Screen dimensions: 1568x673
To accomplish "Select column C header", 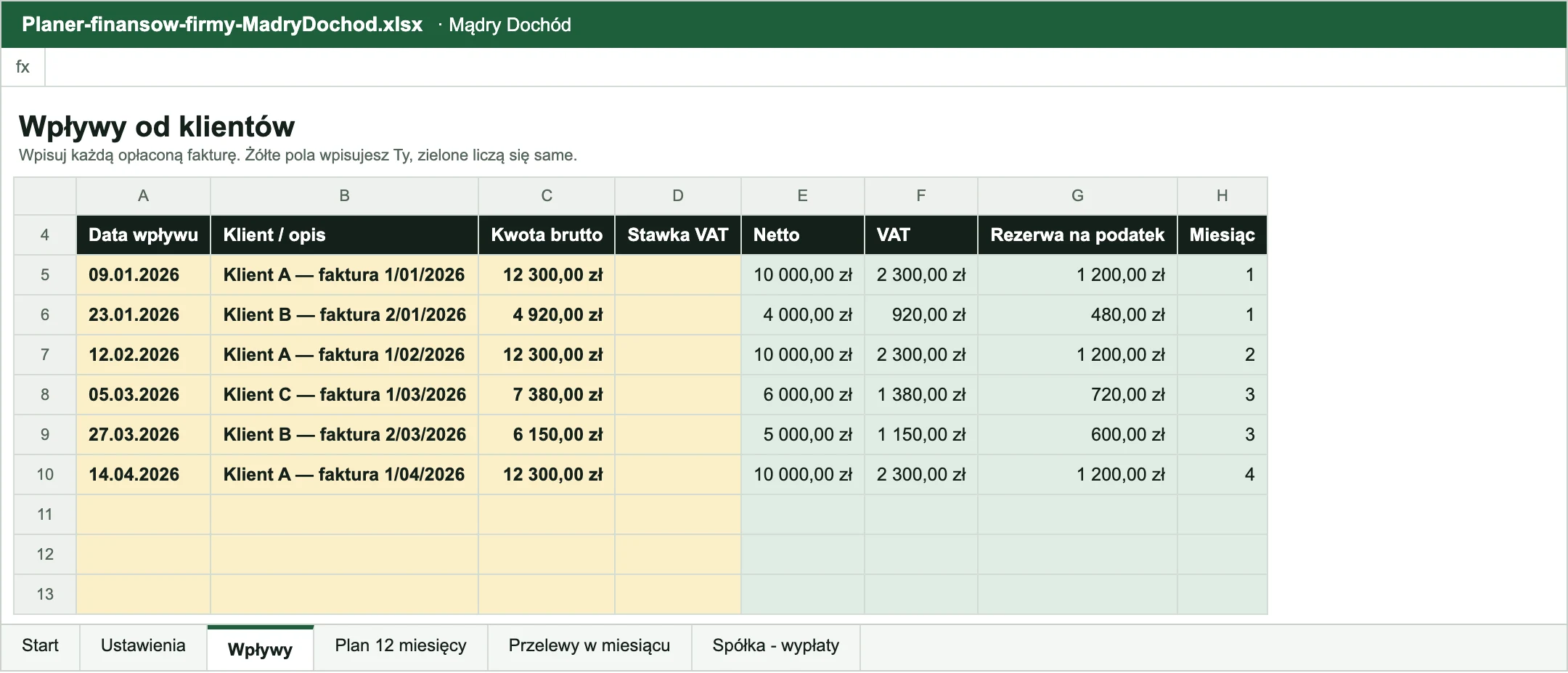I will (547, 195).
